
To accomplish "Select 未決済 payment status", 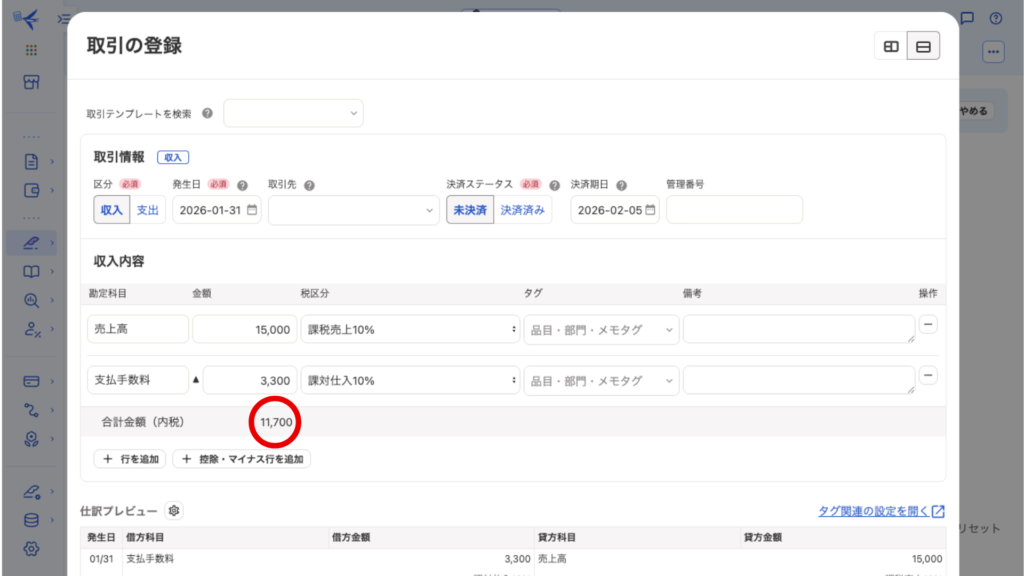I will [x=469, y=210].
